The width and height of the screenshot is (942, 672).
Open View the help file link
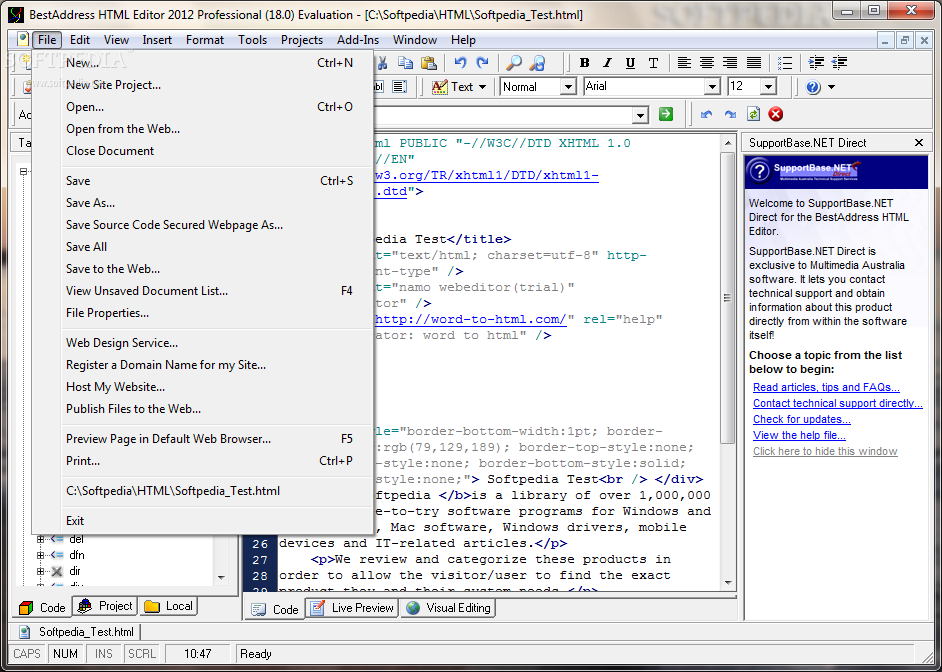(x=799, y=435)
